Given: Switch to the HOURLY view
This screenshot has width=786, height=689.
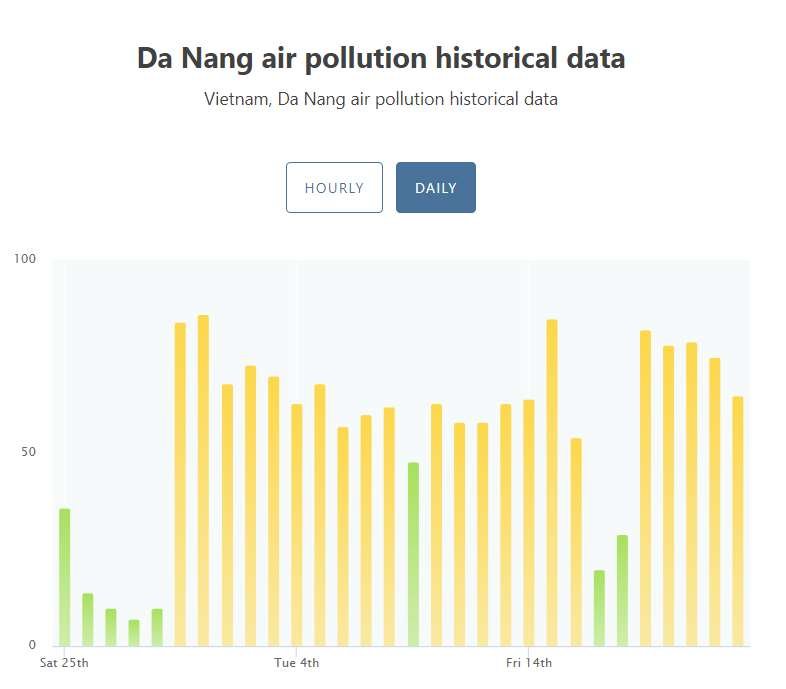Looking at the screenshot, I should [x=334, y=188].
